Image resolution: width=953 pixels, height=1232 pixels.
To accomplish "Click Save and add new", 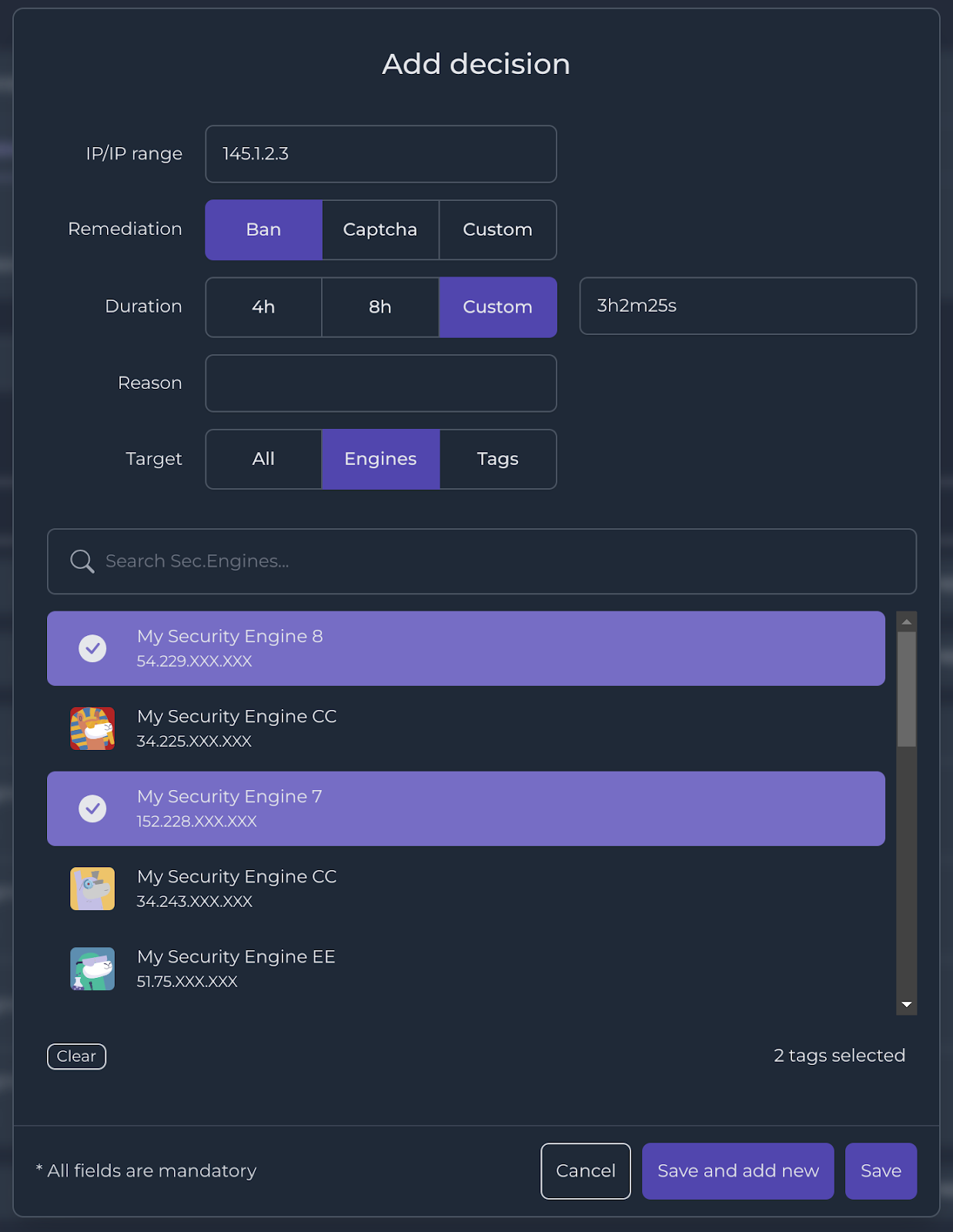I will [737, 1171].
